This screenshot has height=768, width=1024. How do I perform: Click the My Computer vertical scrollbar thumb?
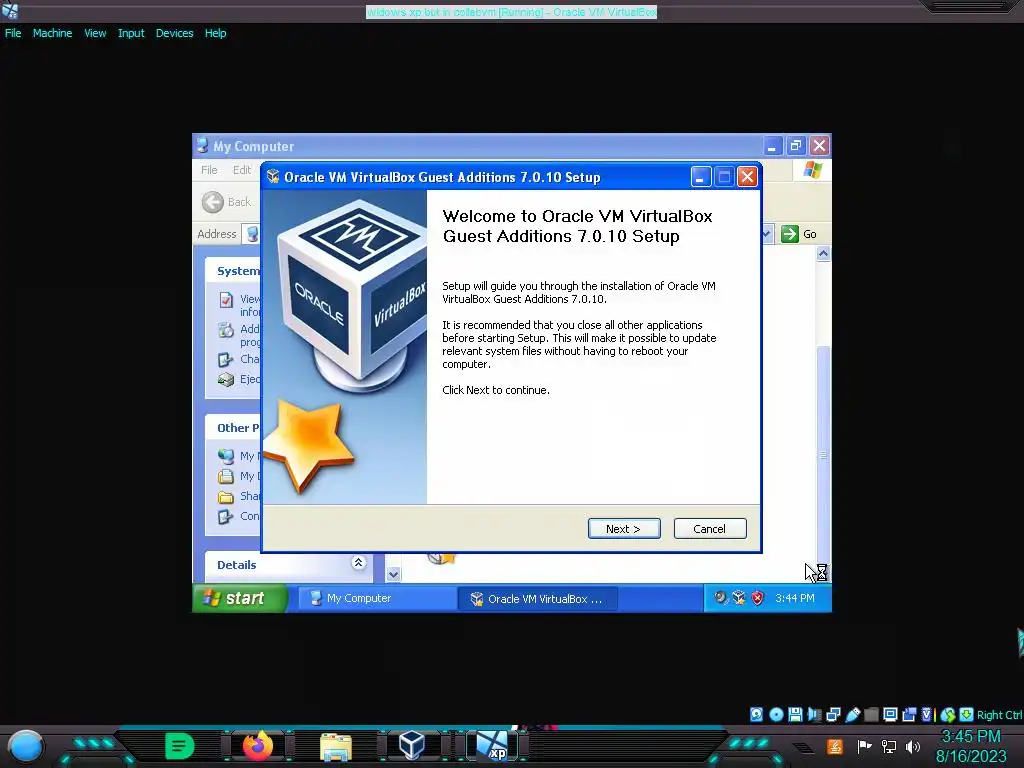[x=824, y=455]
